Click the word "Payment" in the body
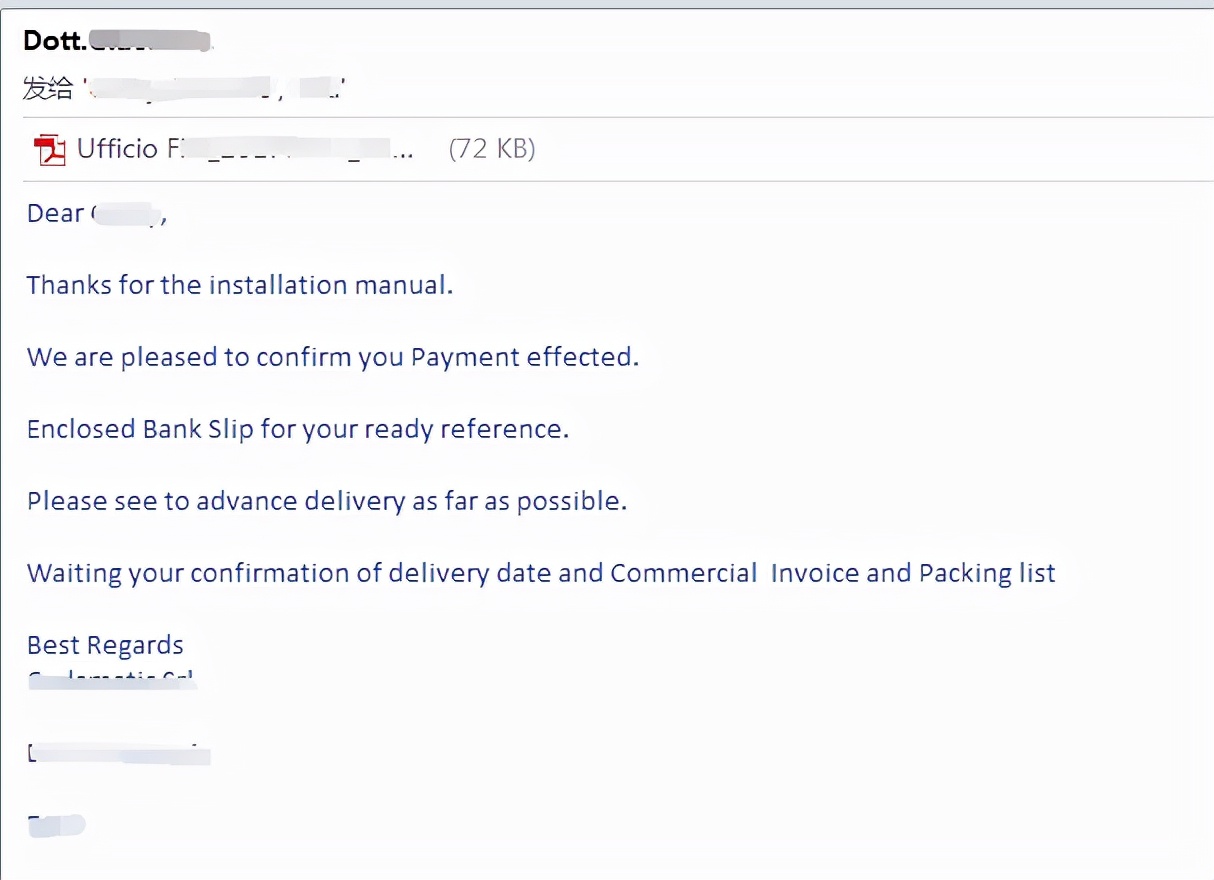This screenshot has height=880, width=1214. pos(465,357)
